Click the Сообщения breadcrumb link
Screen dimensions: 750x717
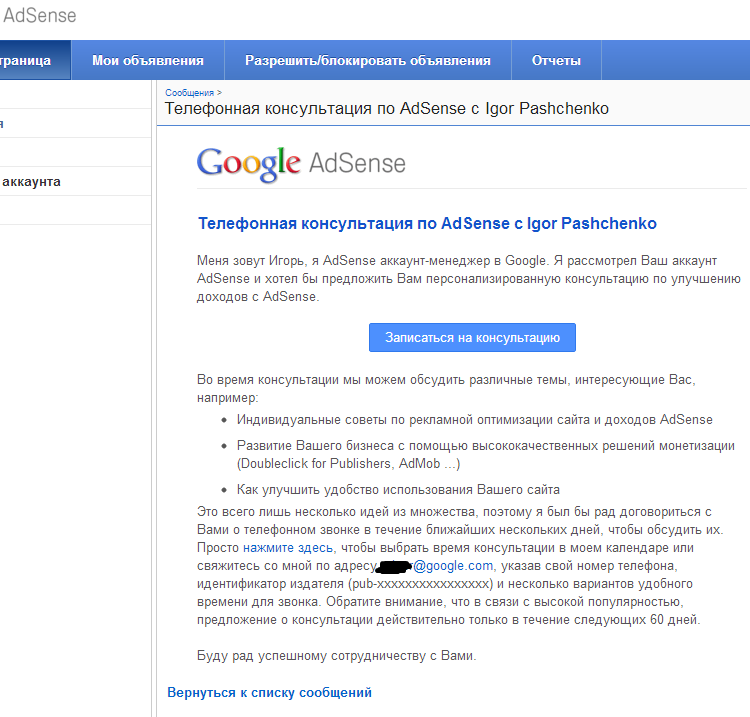coord(189,93)
